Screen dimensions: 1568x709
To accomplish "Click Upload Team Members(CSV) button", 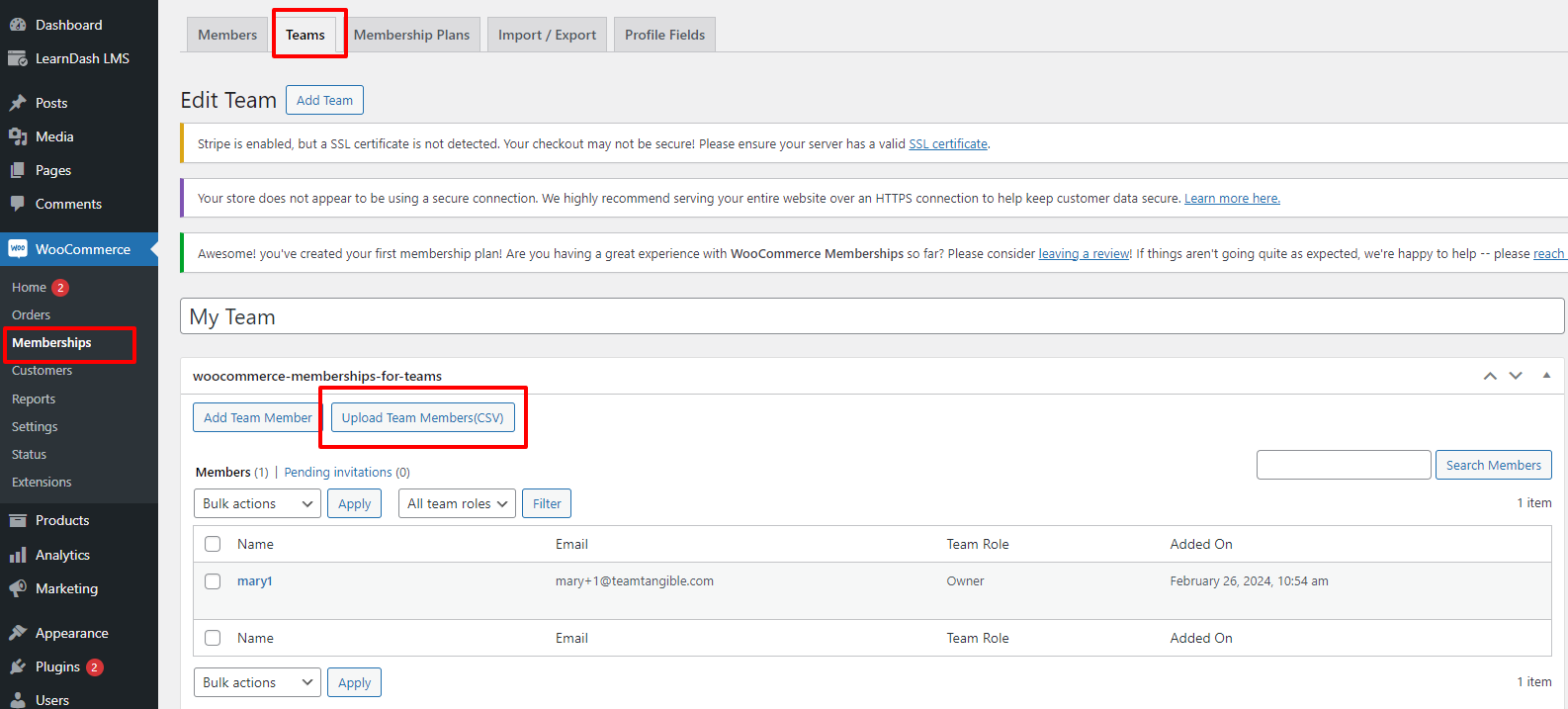I will [x=422, y=417].
